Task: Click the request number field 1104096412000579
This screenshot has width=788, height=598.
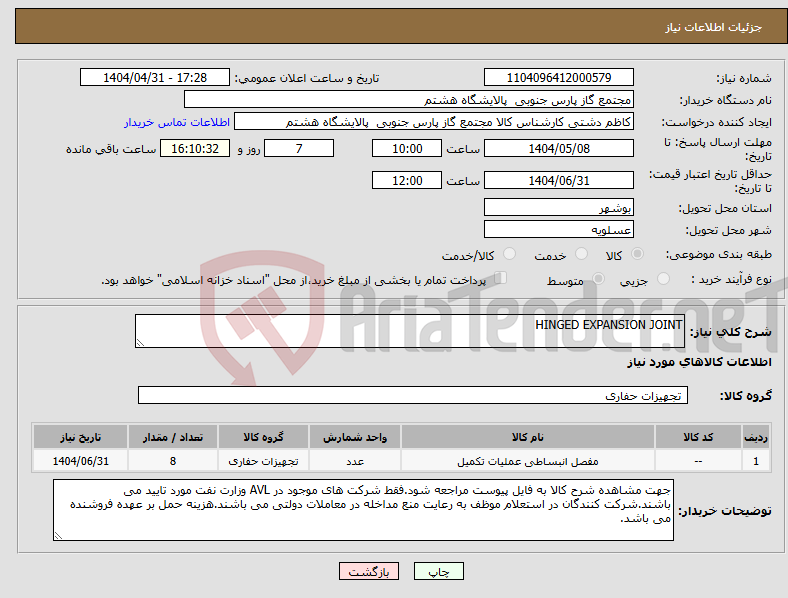Action: coord(558,77)
